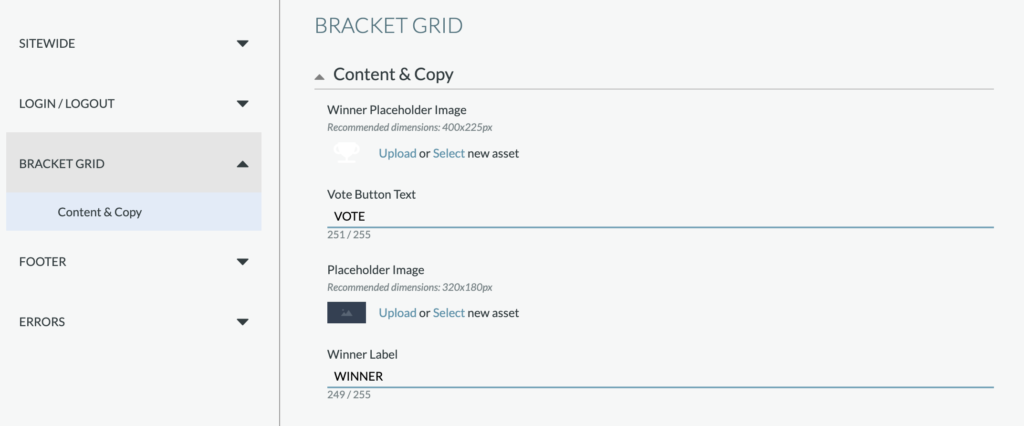Expand the ERRORS section arrow
The width and height of the screenshot is (1024, 426).
point(242,322)
